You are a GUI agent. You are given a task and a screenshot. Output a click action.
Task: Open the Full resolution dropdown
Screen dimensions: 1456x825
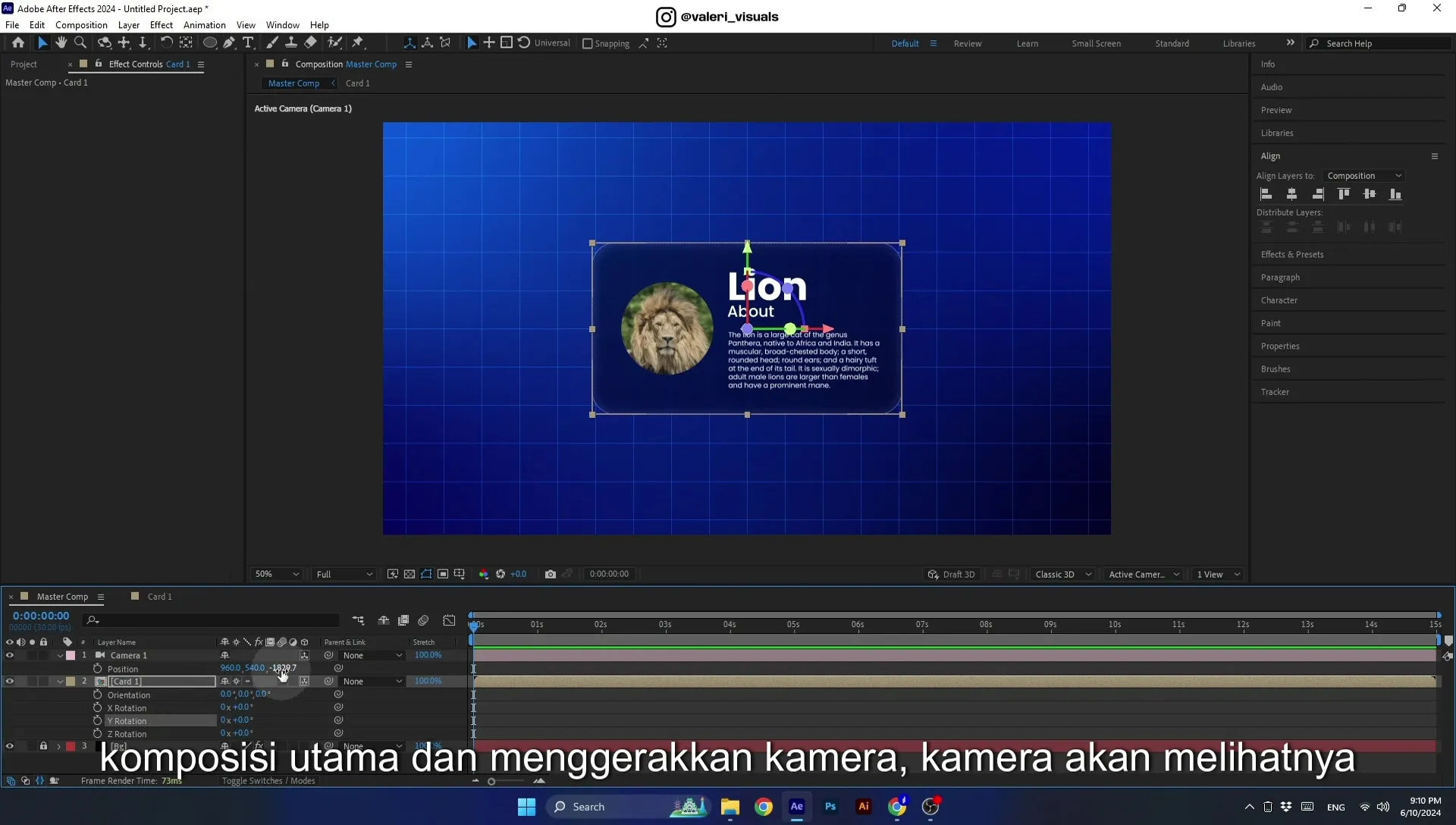pyautogui.click(x=344, y=574)
